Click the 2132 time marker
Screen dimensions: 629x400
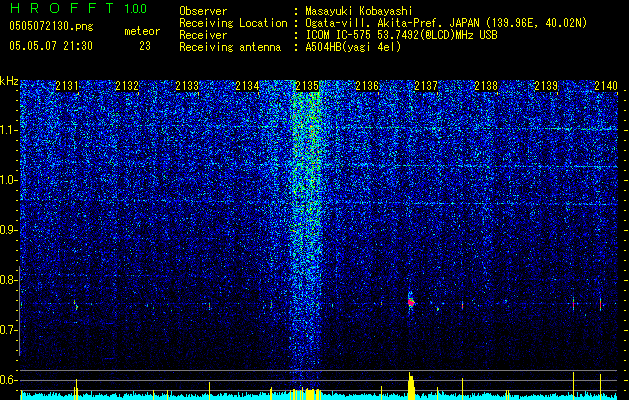(127, 86)
